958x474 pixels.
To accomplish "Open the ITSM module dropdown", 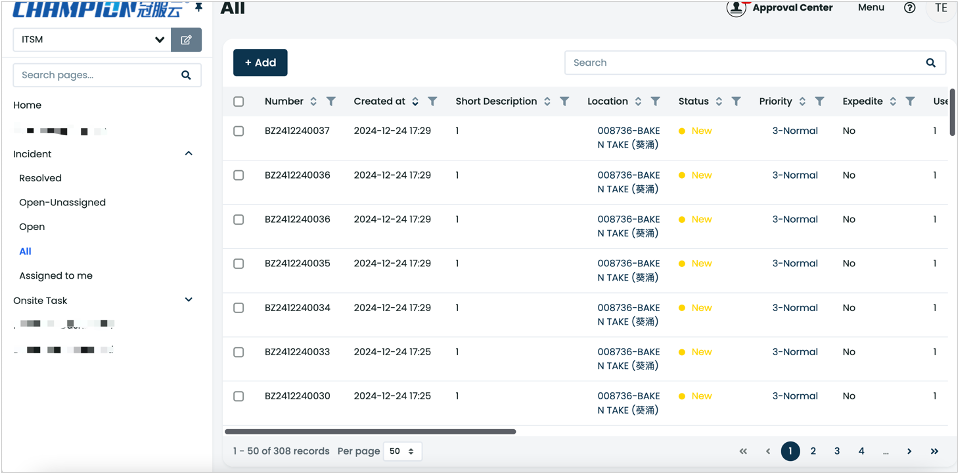I will [92, 40].
